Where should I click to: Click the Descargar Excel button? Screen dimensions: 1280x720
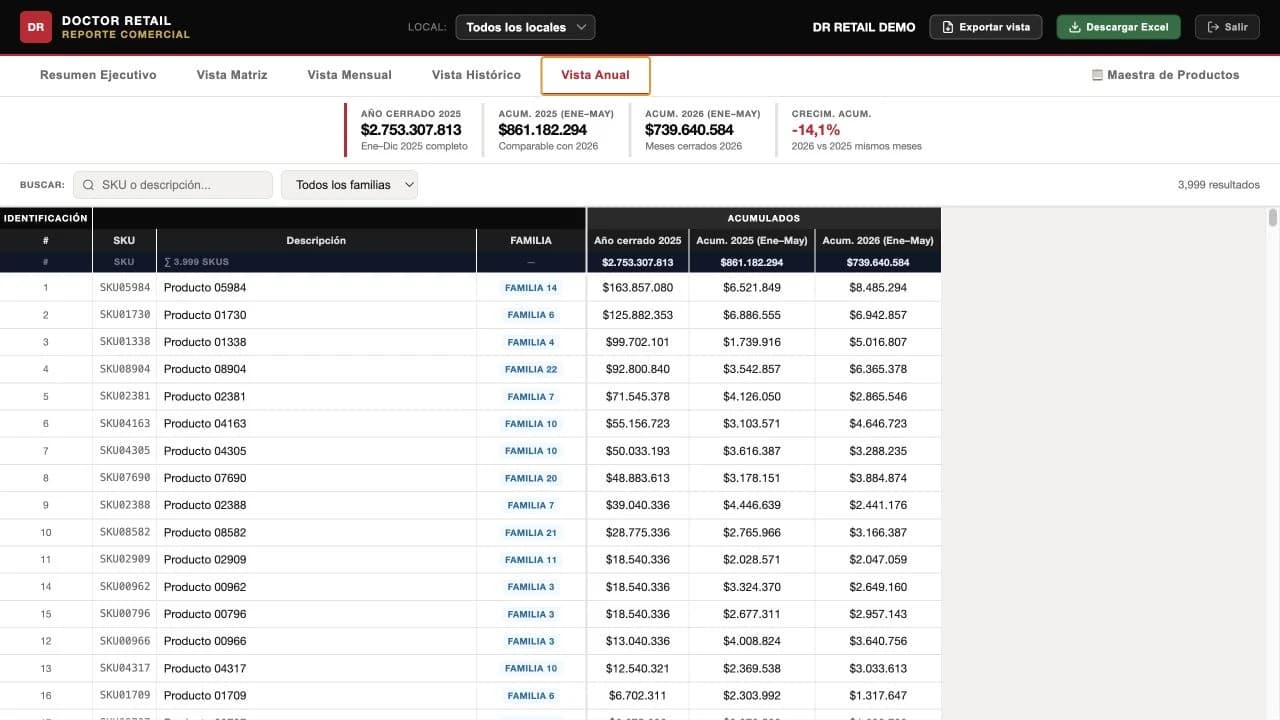1118,27
